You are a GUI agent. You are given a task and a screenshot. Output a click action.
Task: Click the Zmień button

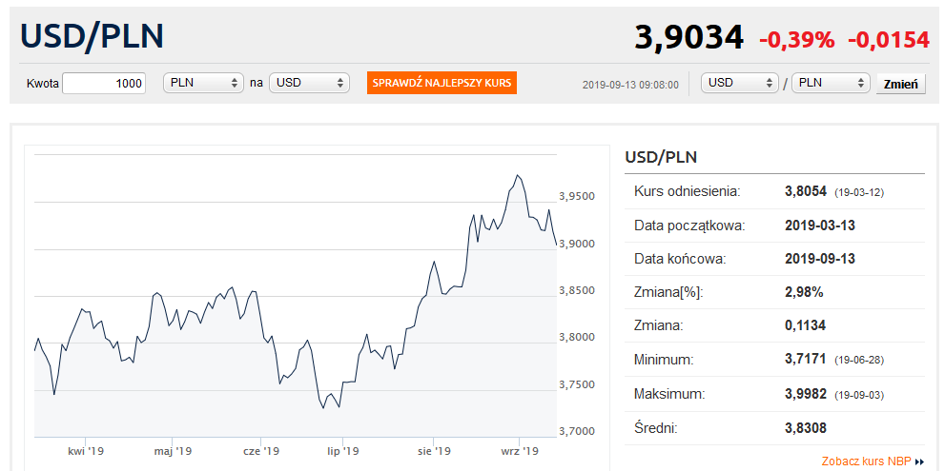click(x=900, y=84)
